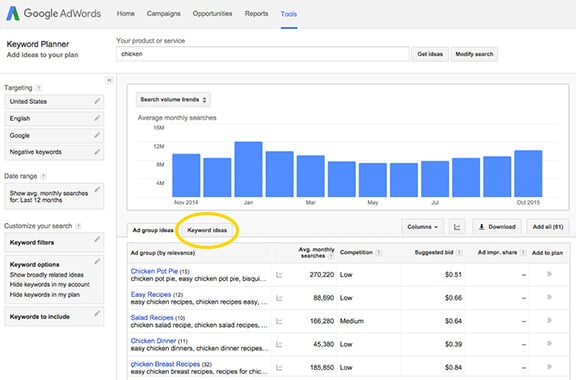Edit United States location targeting pencil
This screenshot has width=576, height=380.
(x=97, y=101)
